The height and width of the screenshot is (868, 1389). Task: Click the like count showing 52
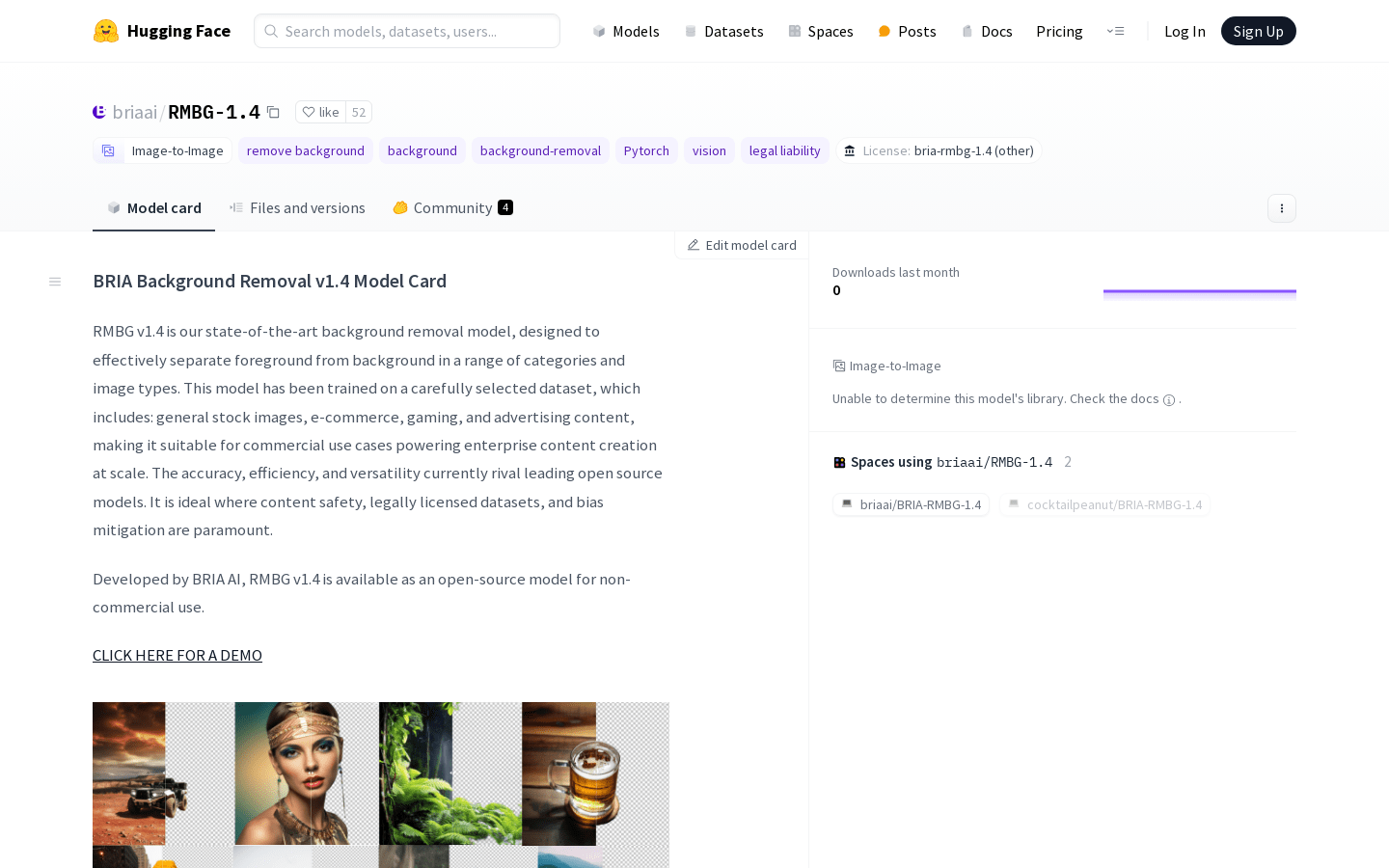click(x=358, y=112)
